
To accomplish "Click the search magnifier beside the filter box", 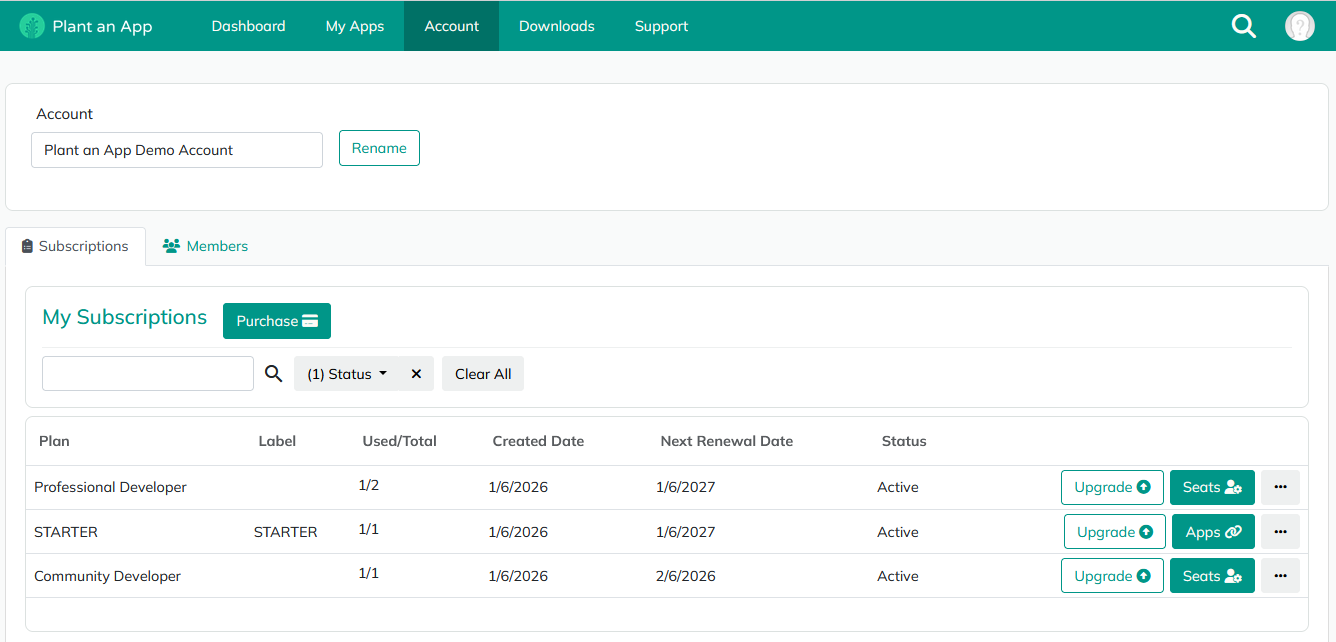I will 273,373.
